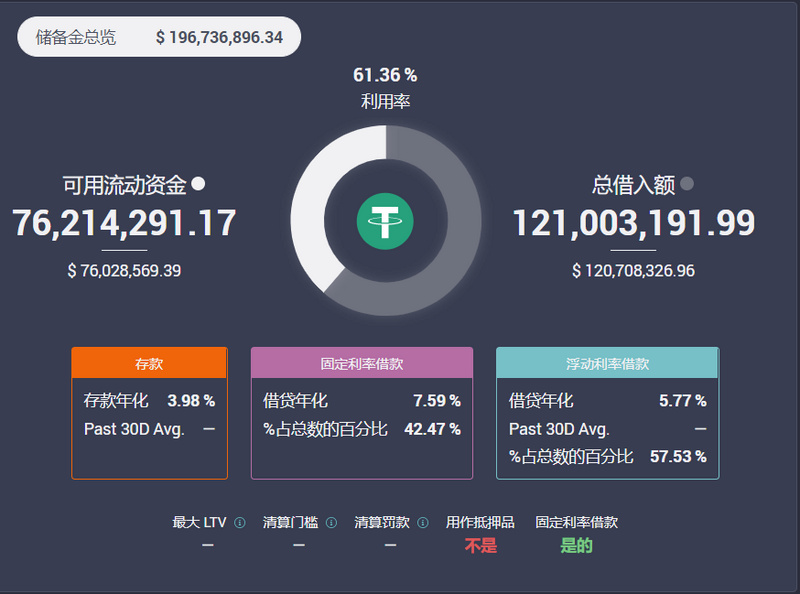800x594 pixels.
Task: Switch to the 固定利率借款 card header
Action: coord(363,362)
